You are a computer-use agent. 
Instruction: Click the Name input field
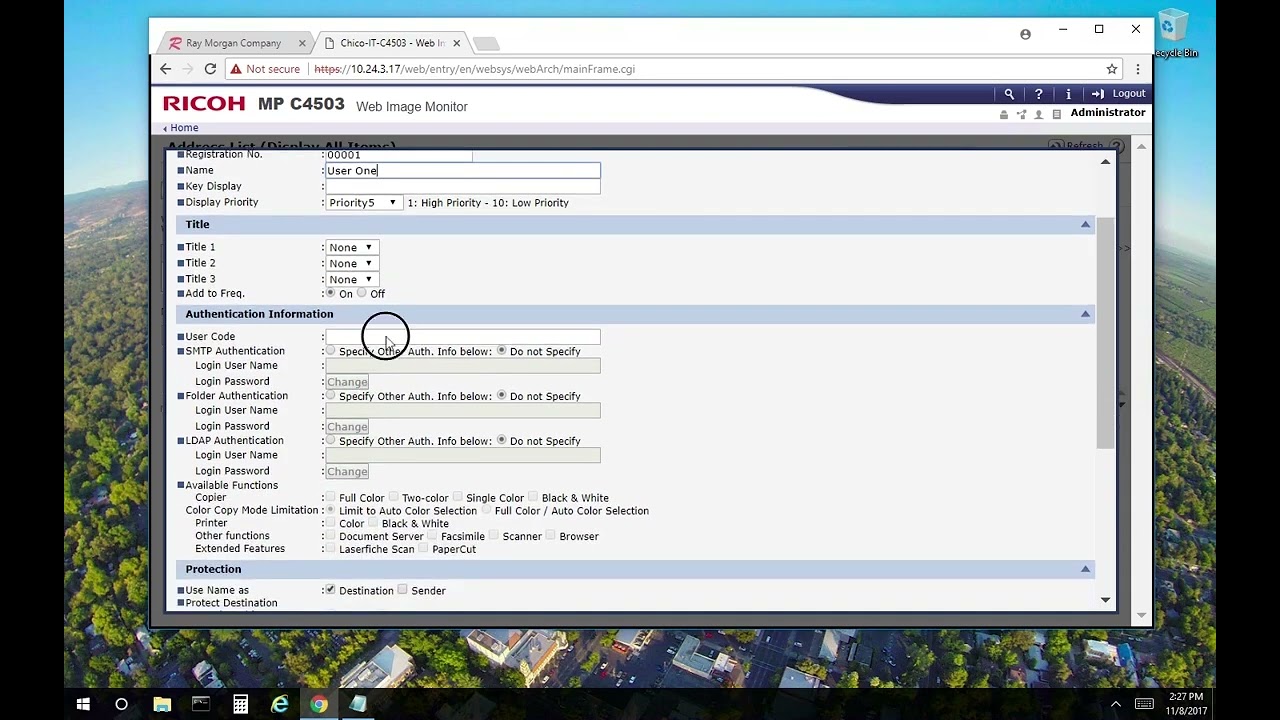tap(463, 171)
